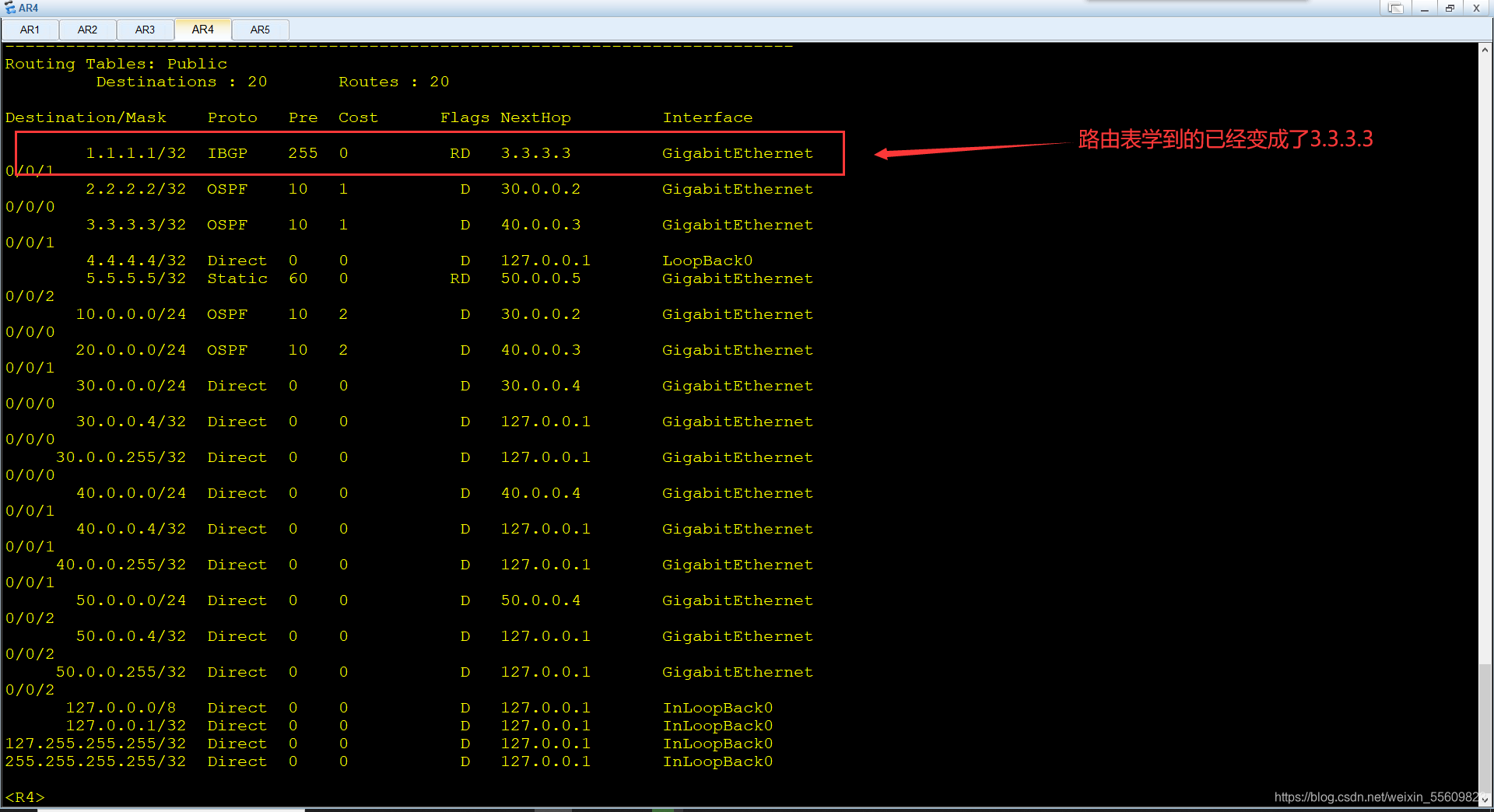
Task: Select the 30.0.0.255/32 destination entry
Action: (x=121, y=457)
